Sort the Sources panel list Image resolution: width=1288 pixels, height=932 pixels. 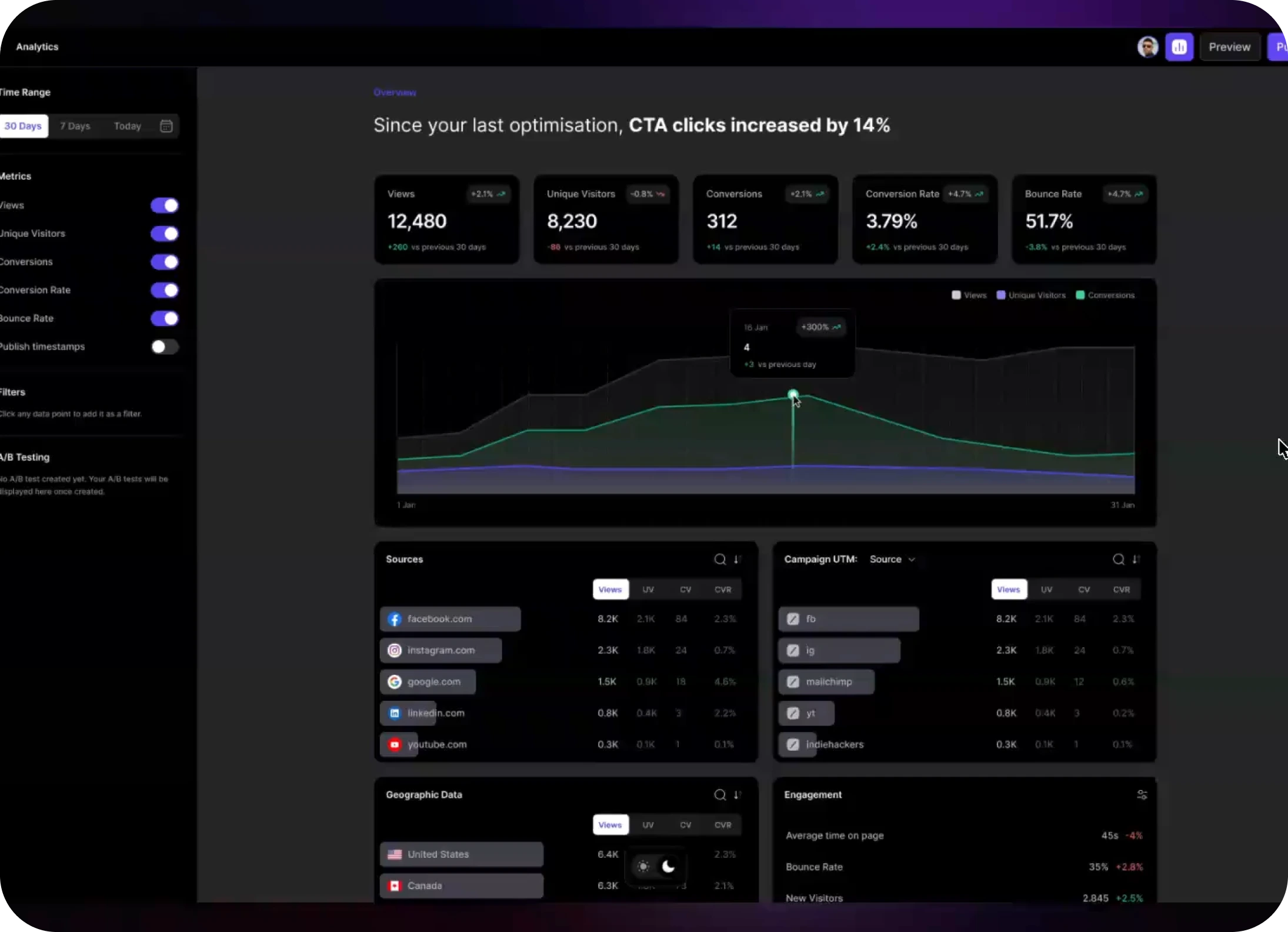pyautogui.click(x=737, y=559)
